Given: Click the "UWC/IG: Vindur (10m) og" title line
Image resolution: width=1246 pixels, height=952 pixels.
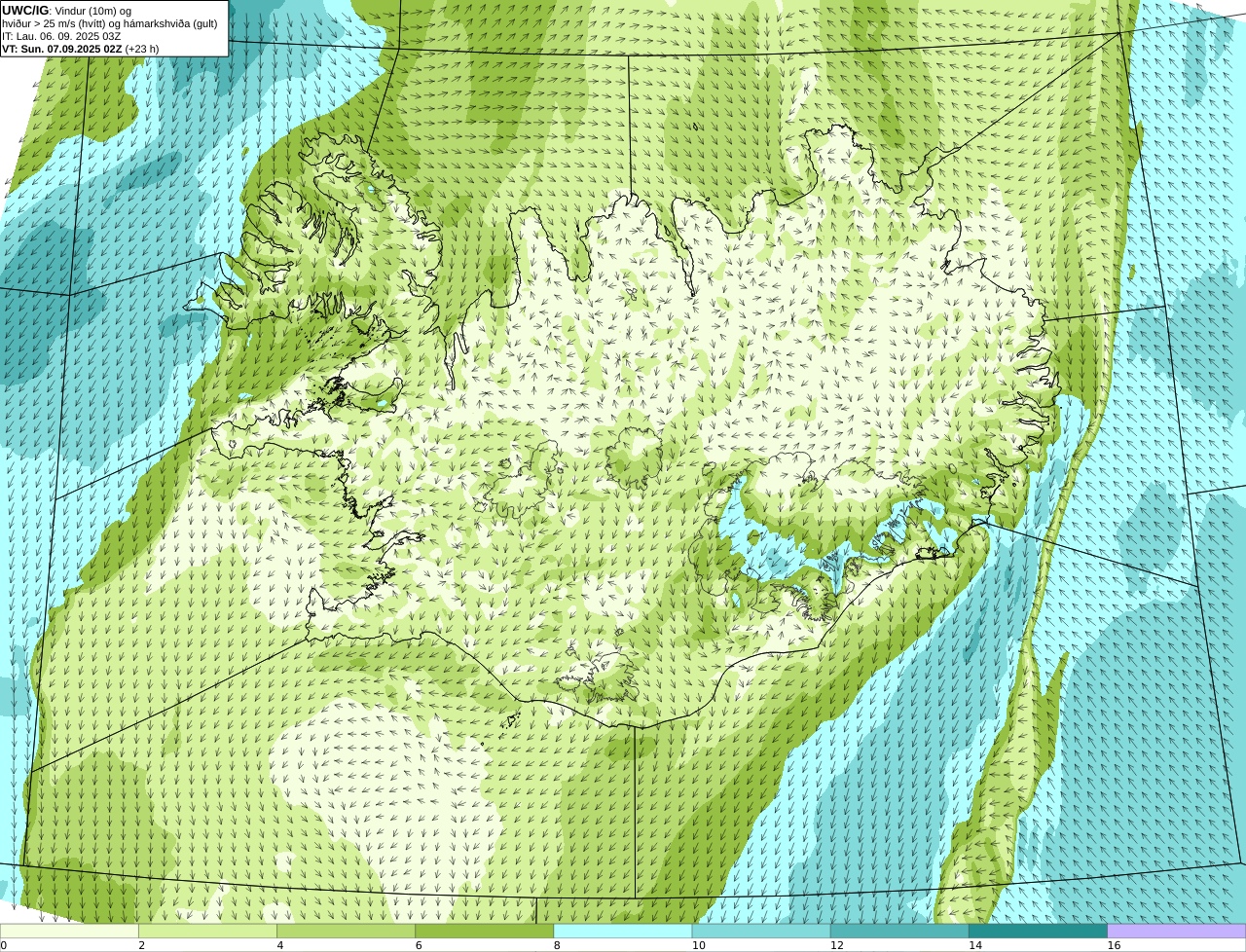Looking at the screenshot, I should coord(67,11).
